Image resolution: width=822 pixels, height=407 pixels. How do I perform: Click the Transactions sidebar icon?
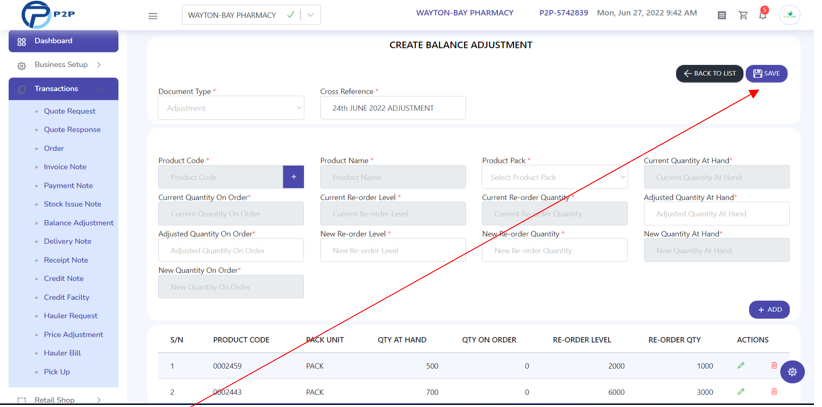(x=21, y=89)
